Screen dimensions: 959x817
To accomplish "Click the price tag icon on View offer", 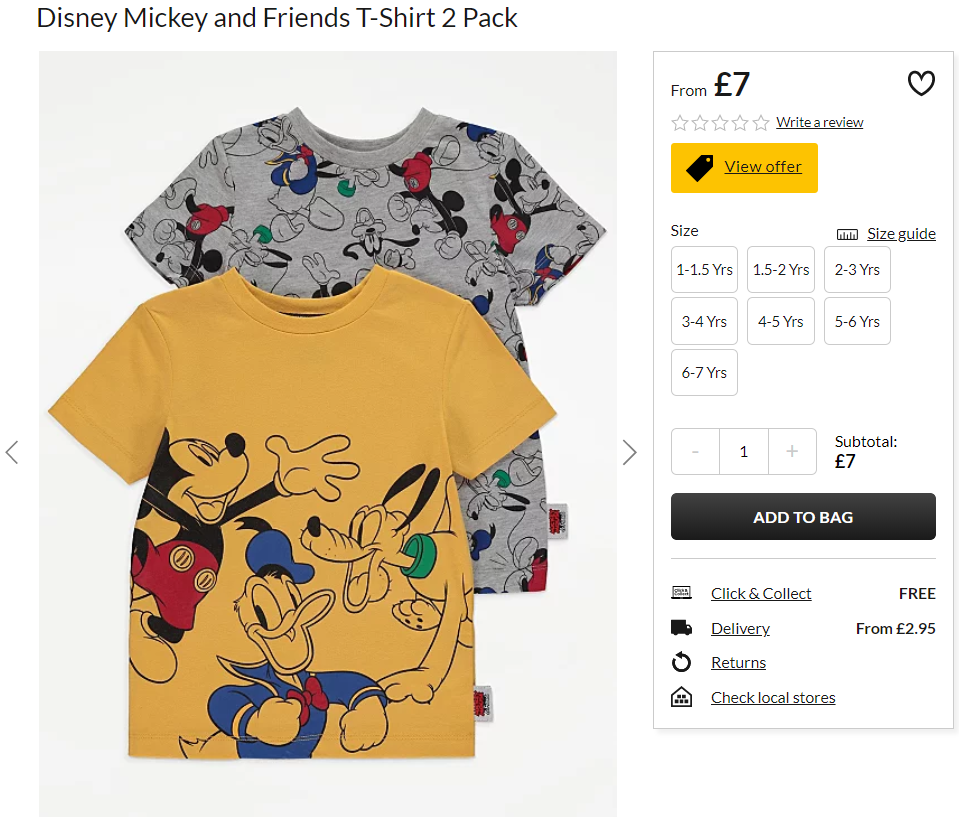I will pyautogui.click(x=700, y=168).
